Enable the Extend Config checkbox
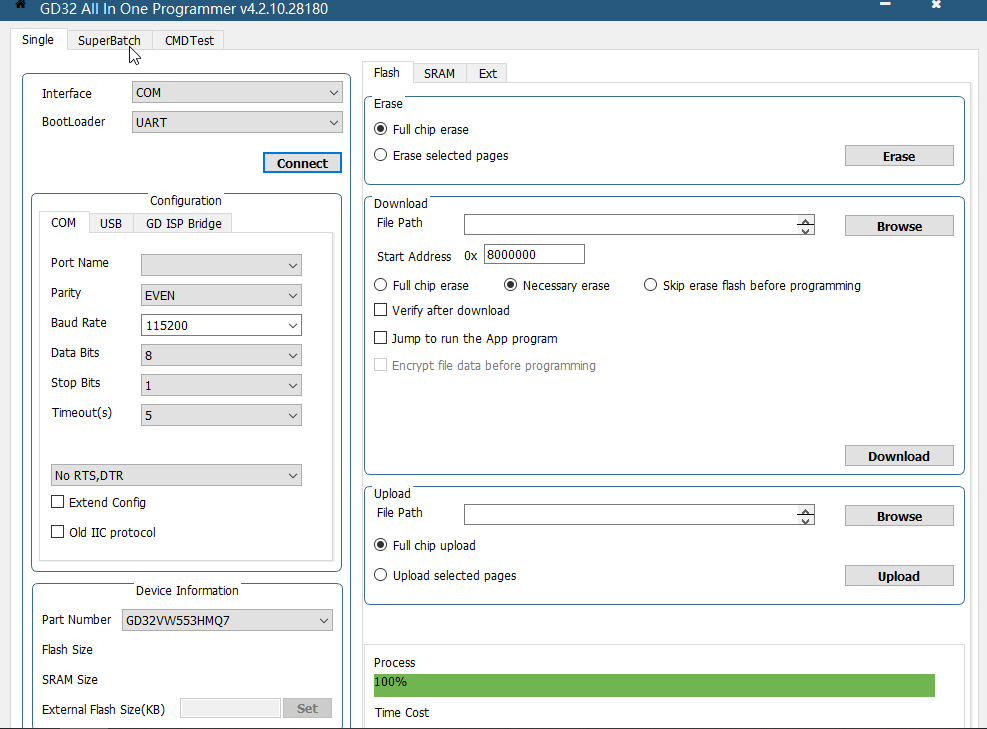 58,502
